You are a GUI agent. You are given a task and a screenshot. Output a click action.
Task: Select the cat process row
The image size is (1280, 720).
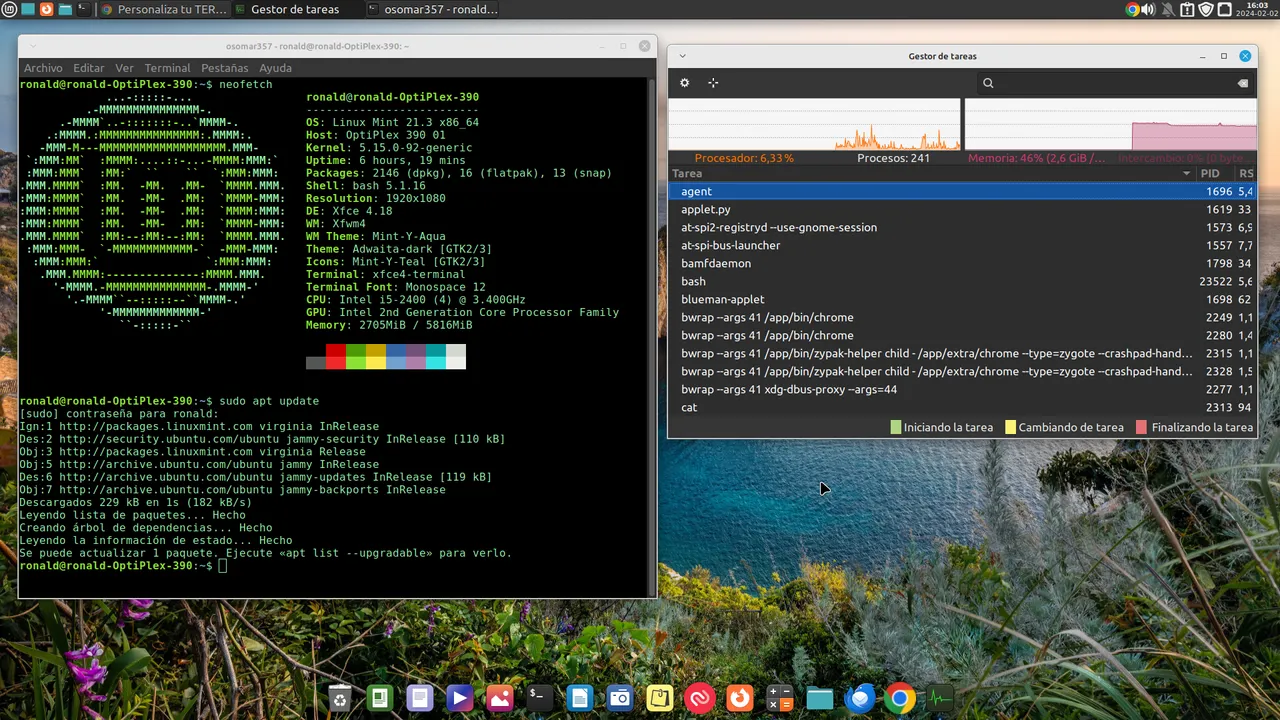pyautogui.click(x=962, y=407)
